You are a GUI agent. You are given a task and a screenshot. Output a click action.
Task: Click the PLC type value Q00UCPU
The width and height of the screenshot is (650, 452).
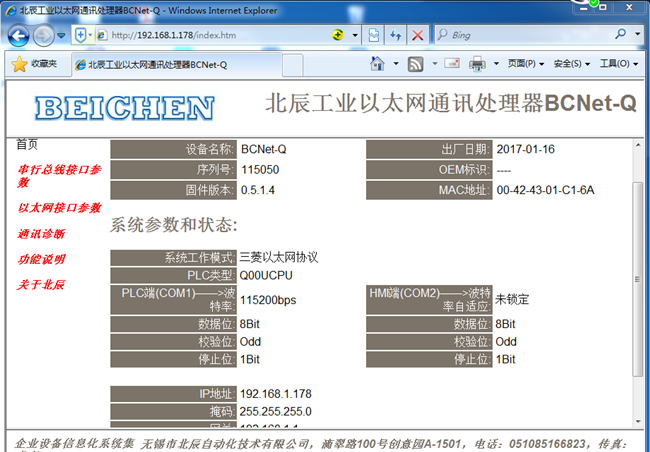pos(266,275)
